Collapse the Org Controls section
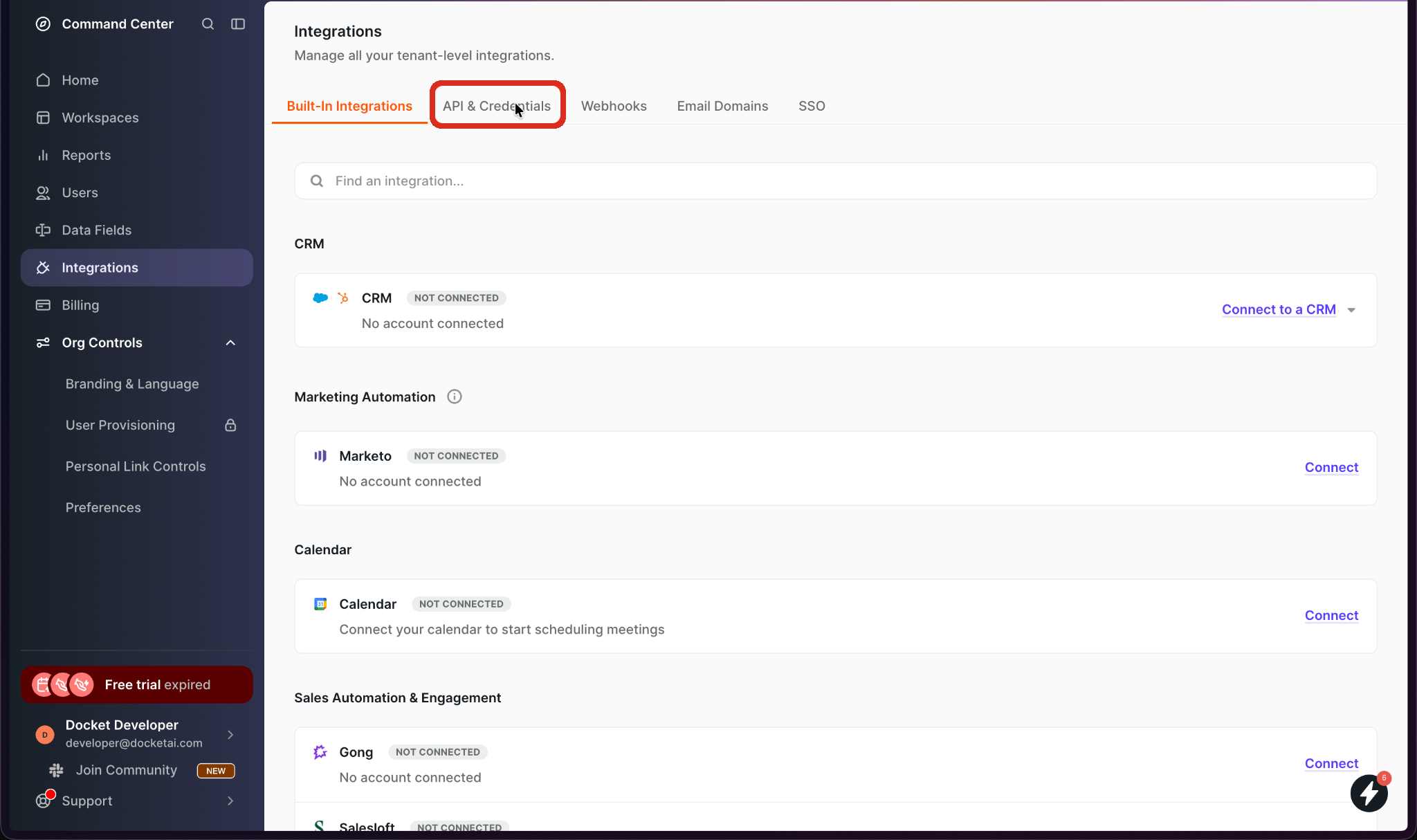1417x840 pixels. (230, 343)
